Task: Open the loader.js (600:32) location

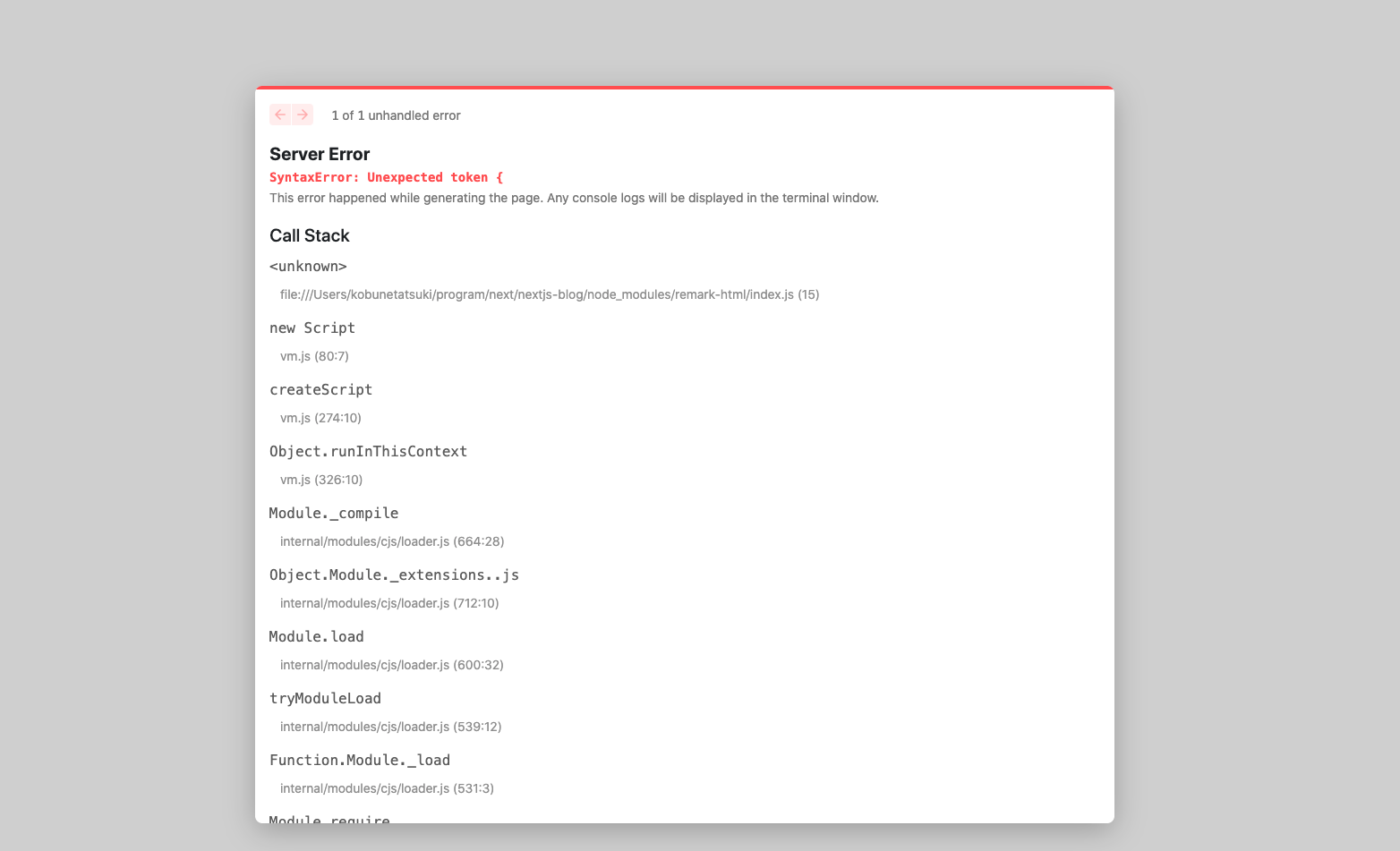Action: coord(392,665)
